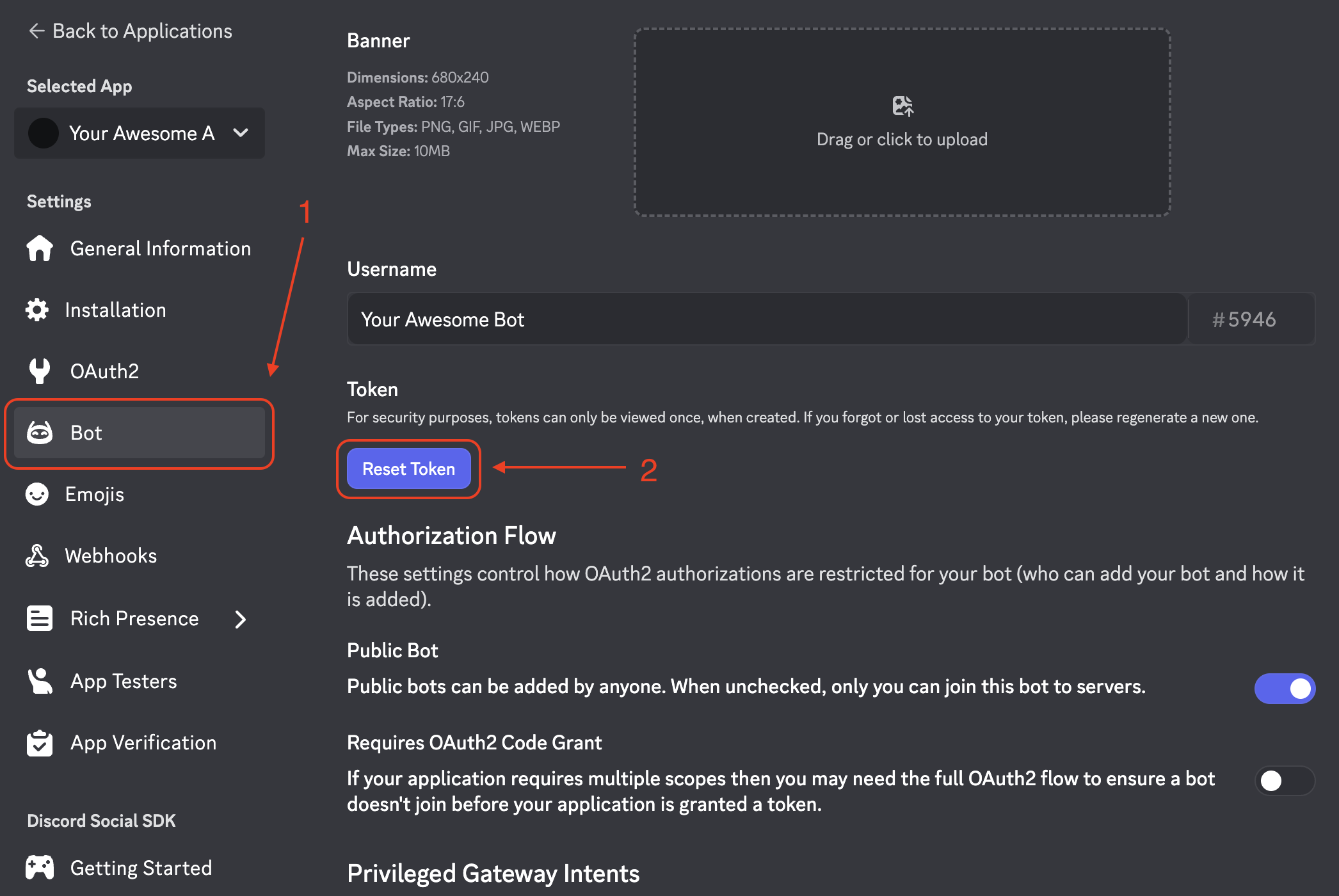1339x896 pixels.
Task: Click the Getting Started gamepad icon
Action: (40, 868)
